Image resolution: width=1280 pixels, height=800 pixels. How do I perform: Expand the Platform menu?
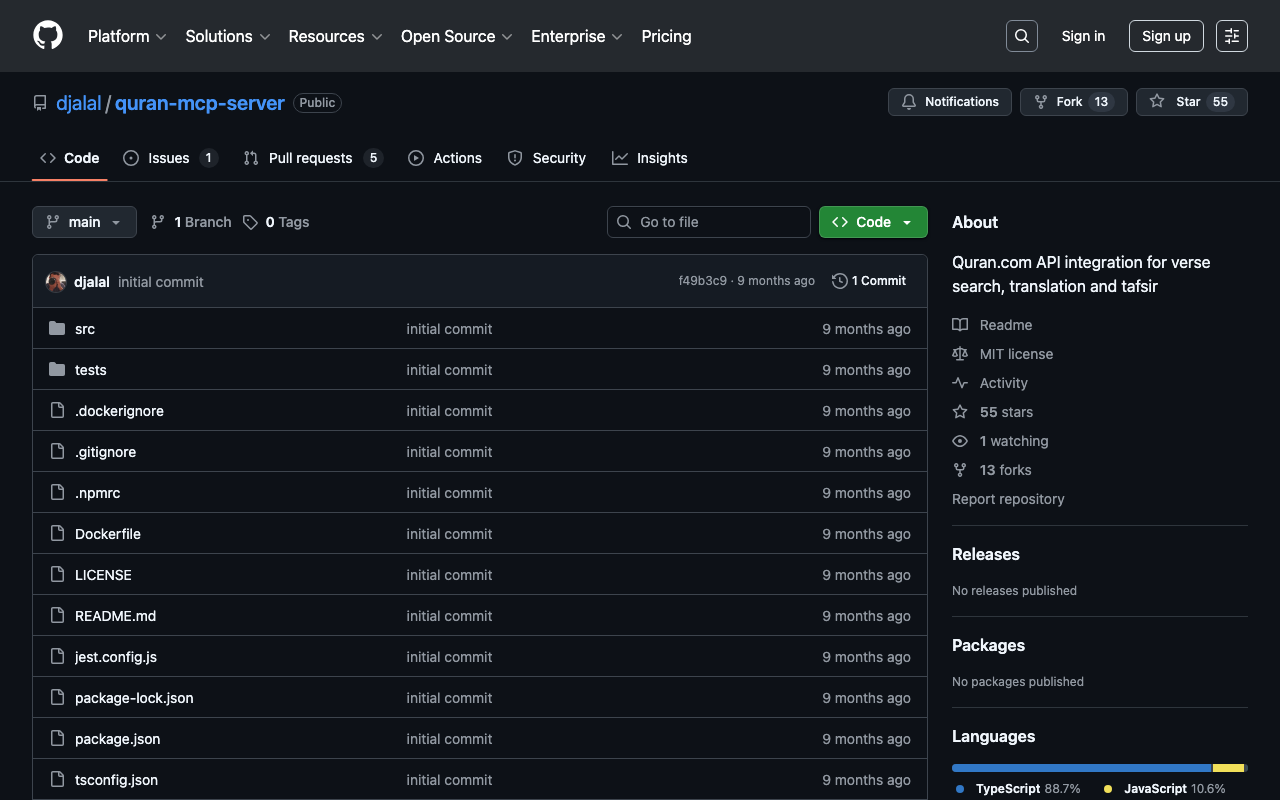127,36
